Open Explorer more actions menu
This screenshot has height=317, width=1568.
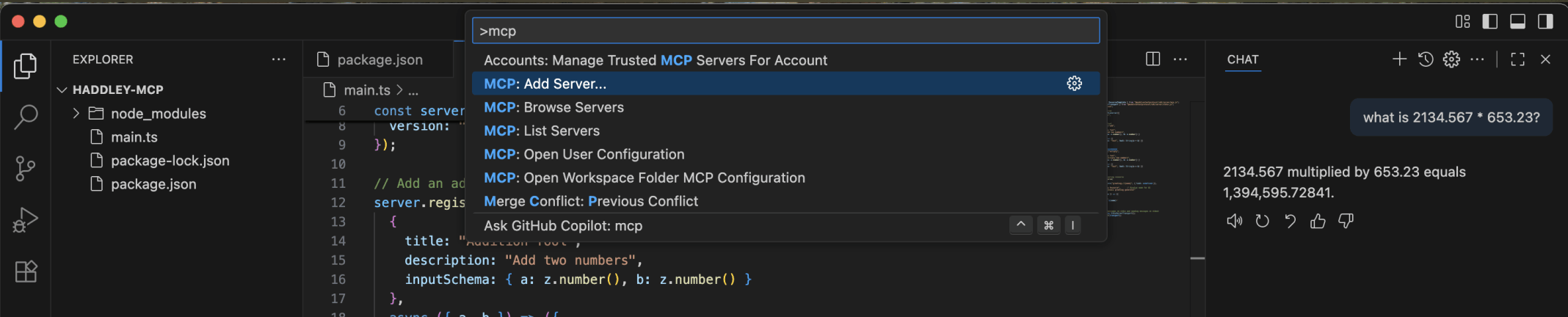pyautogui.click(x=279, y=59)
